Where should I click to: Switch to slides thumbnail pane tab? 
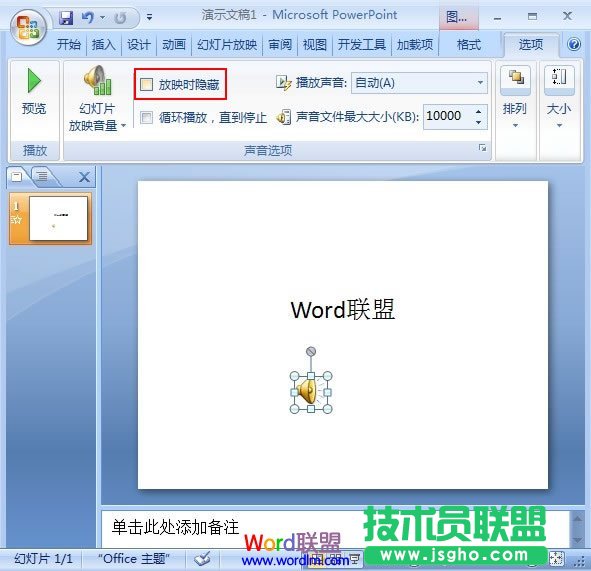click(x=16, y=176)
